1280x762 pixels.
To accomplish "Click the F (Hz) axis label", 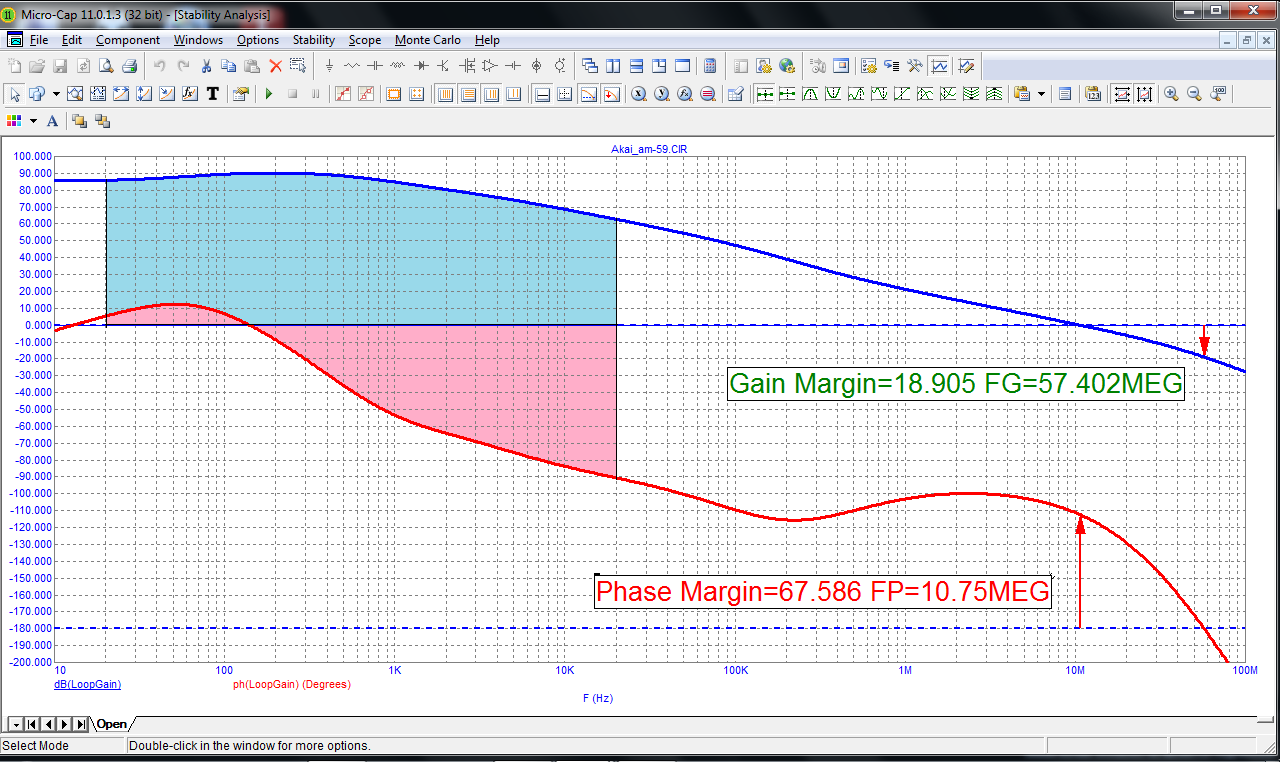I will click(597, 698).
